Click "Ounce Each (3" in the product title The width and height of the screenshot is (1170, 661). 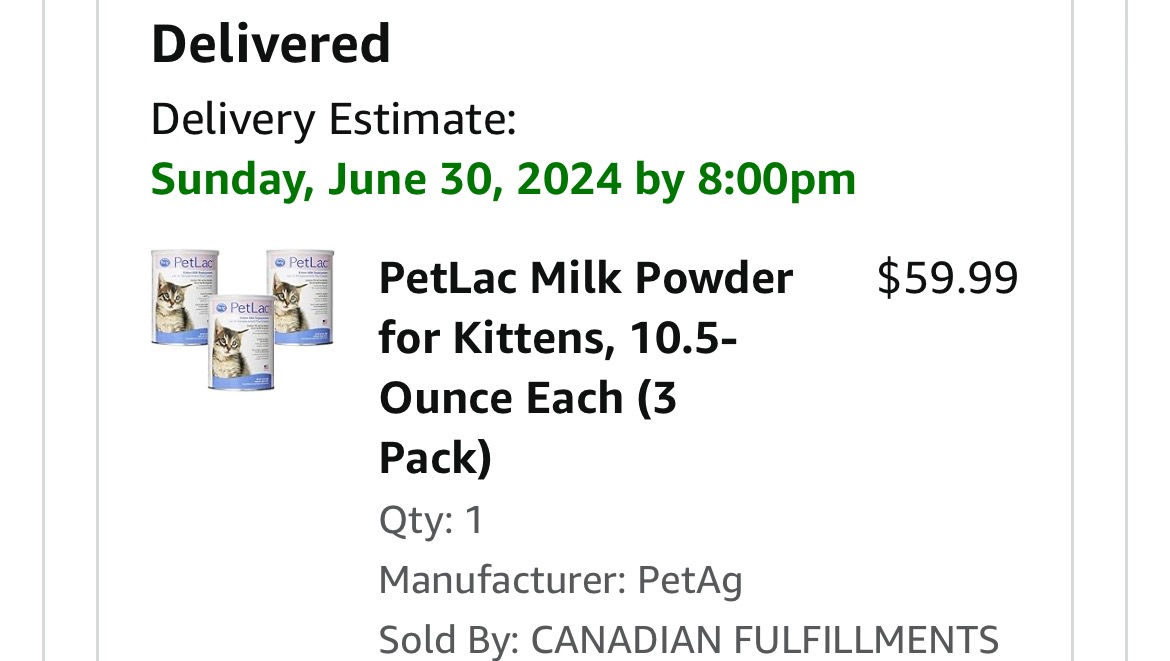(x=528, y=398)
